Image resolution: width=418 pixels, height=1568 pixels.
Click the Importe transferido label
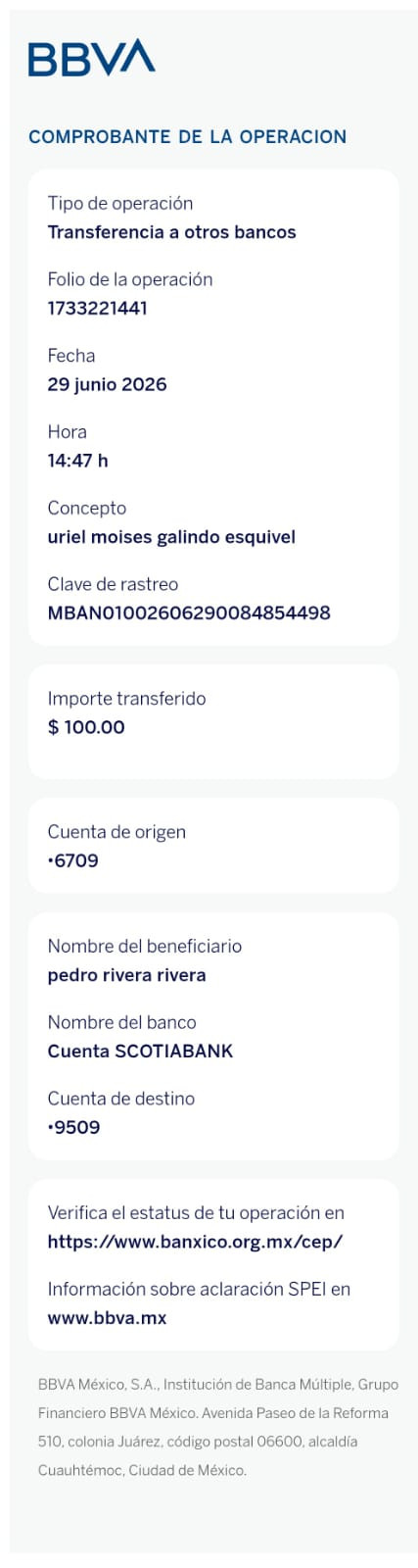coord(126,699)
